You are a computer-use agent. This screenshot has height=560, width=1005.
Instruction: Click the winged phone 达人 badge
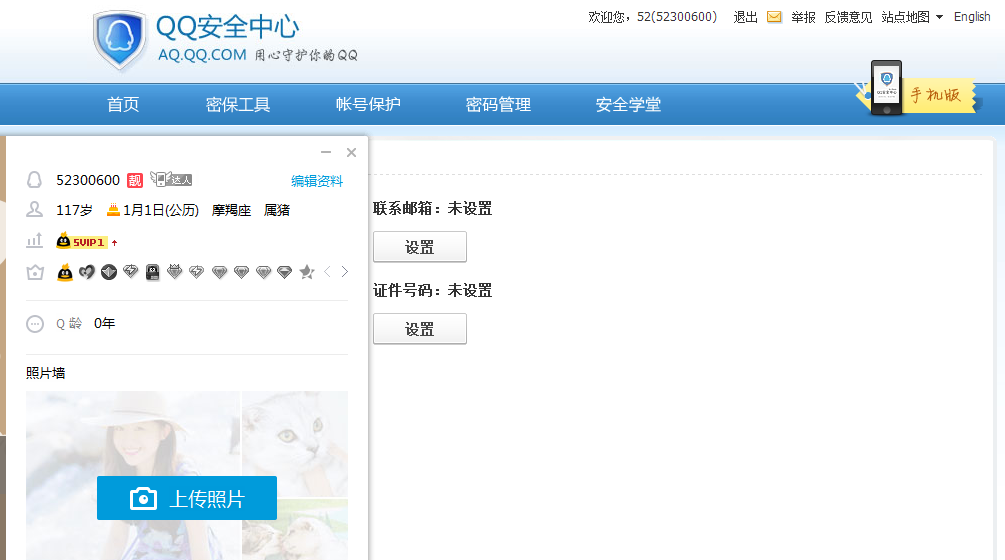(171, 179)
